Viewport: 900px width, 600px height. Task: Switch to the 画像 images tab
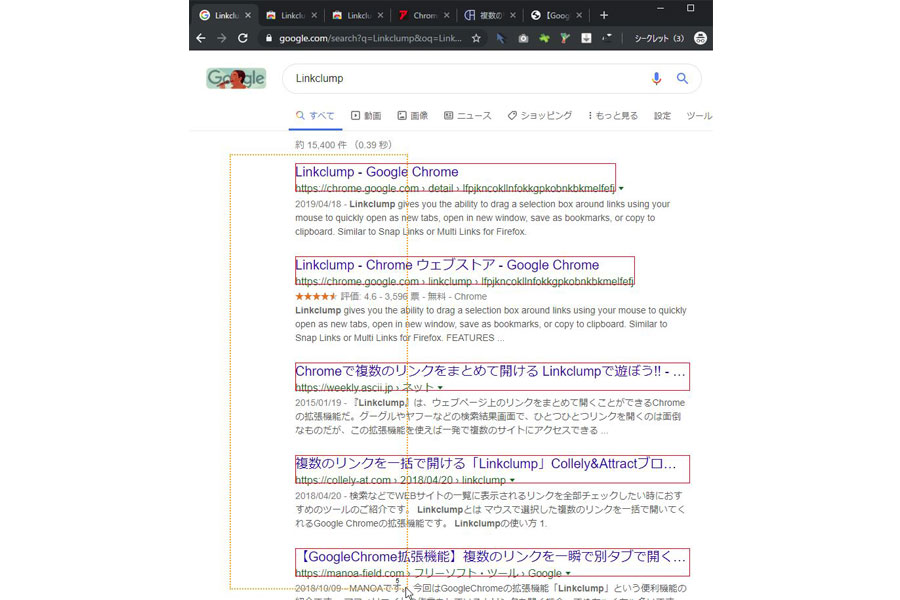[x=412, y=116]
